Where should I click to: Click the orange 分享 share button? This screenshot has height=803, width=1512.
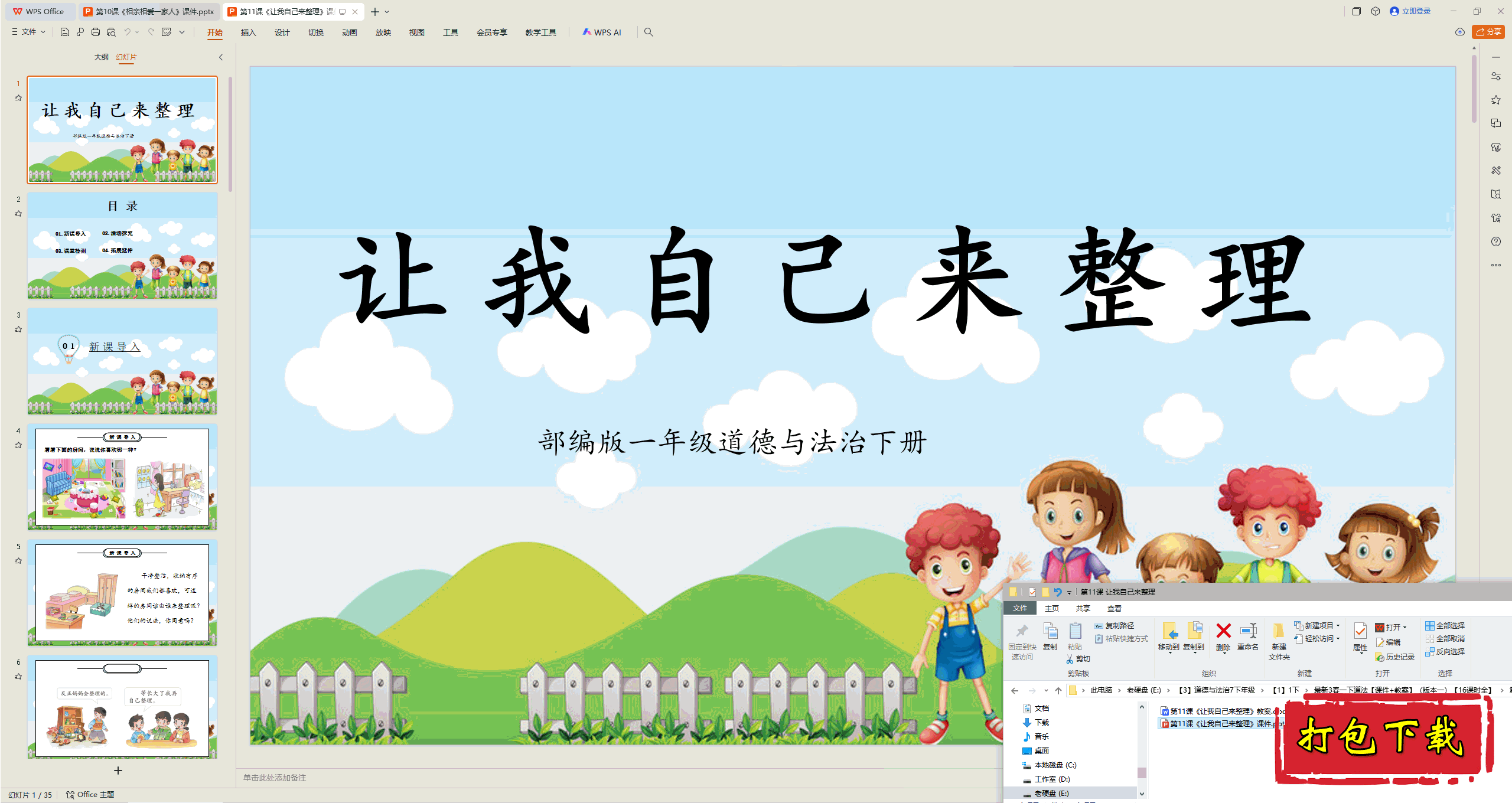click(x=1488, y=32)
